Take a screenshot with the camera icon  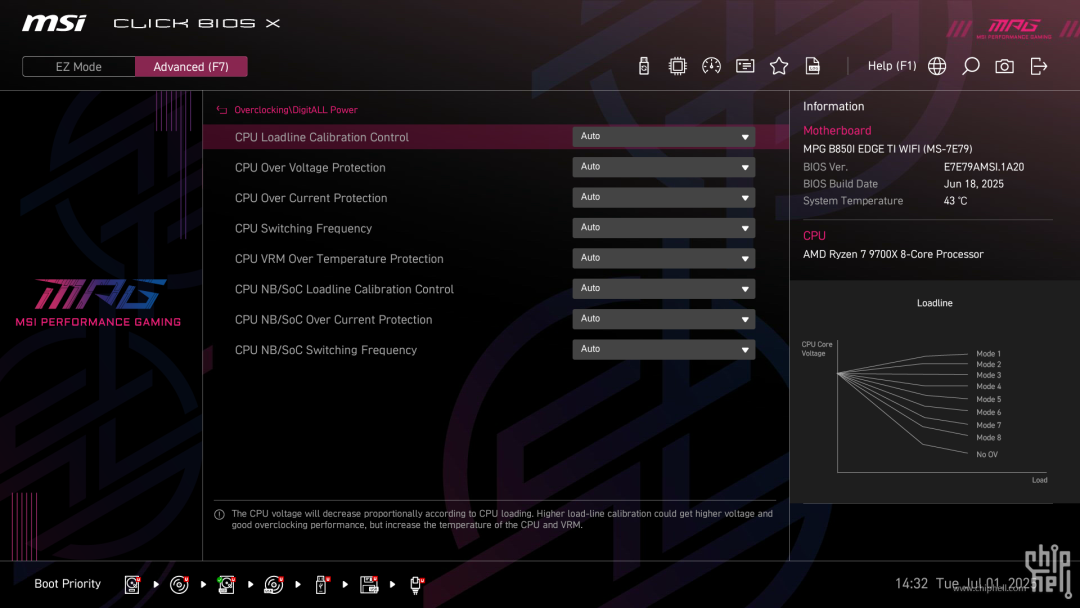1004,66
